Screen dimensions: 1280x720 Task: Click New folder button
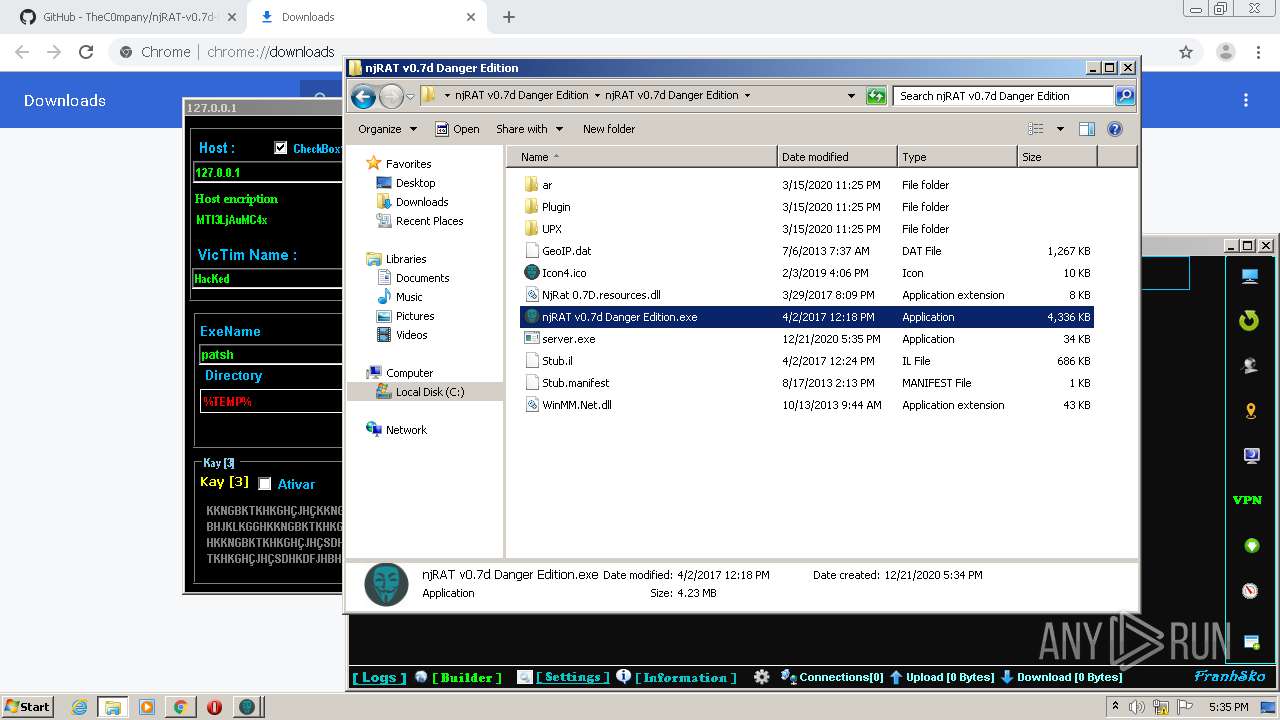click(x=609, y=129)
